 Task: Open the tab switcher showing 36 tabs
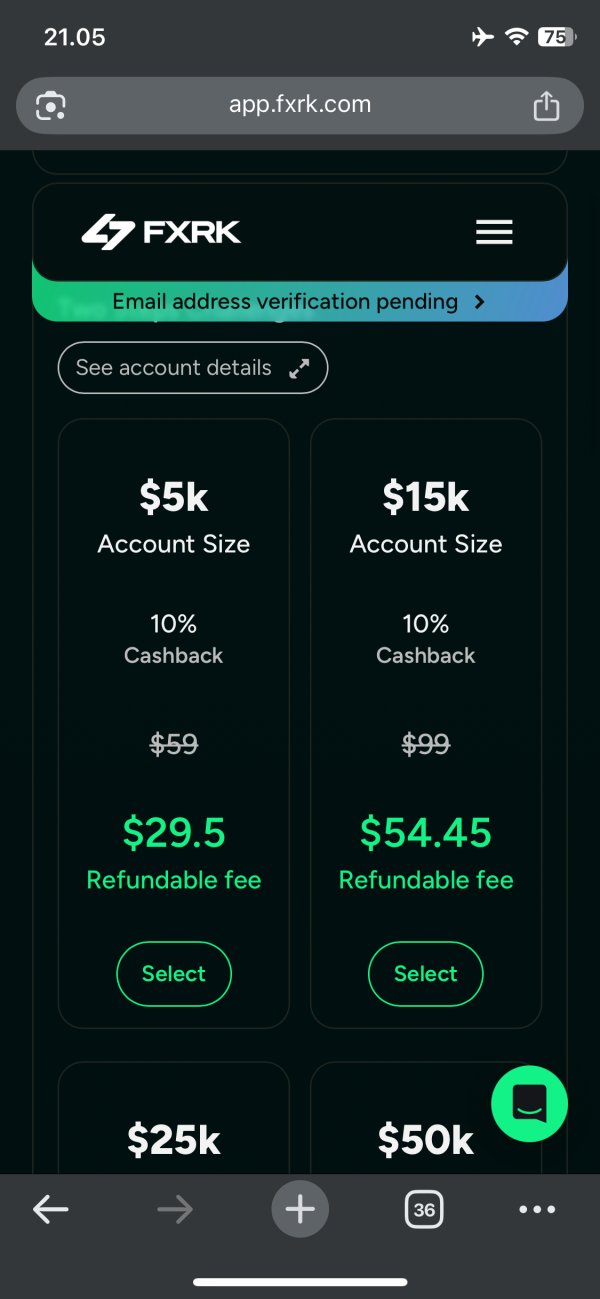pyautogui.click(x=424, y=1210)
